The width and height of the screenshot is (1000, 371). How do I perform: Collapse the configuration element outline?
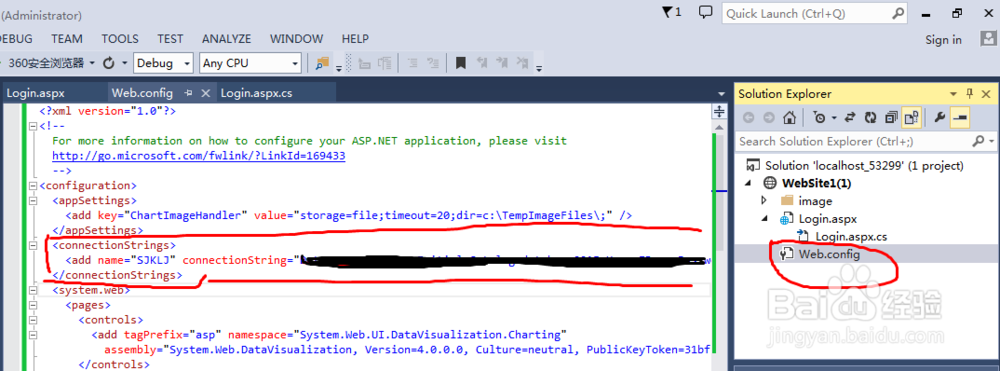(33, 186)
